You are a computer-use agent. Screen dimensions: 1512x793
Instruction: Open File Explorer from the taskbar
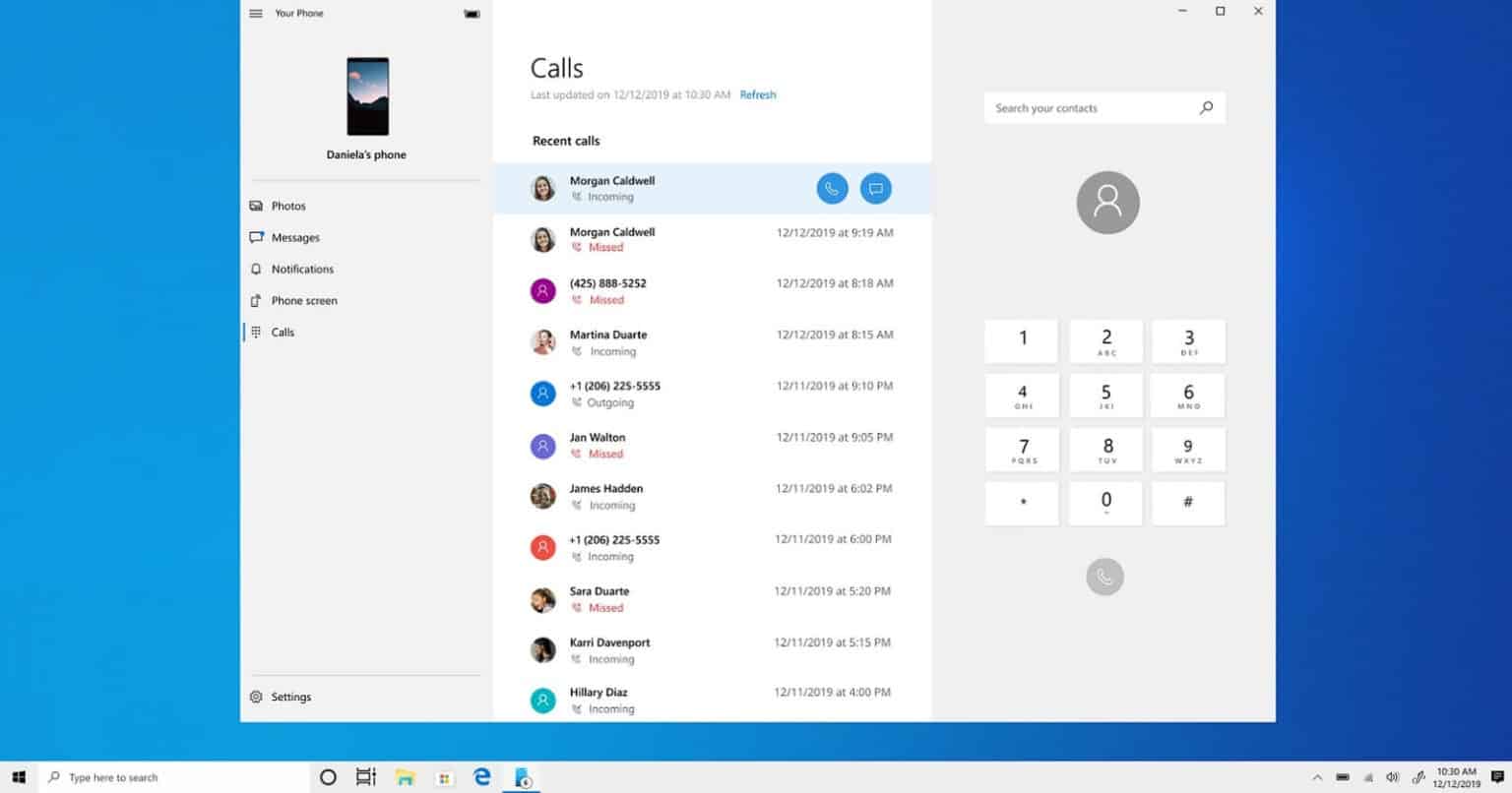click(405, 777)
